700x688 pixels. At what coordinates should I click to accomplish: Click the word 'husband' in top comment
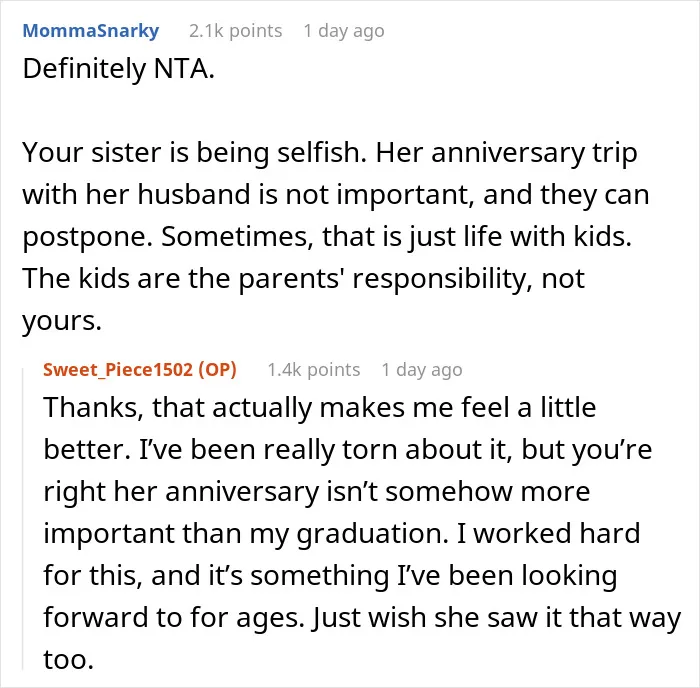point(194,195)
